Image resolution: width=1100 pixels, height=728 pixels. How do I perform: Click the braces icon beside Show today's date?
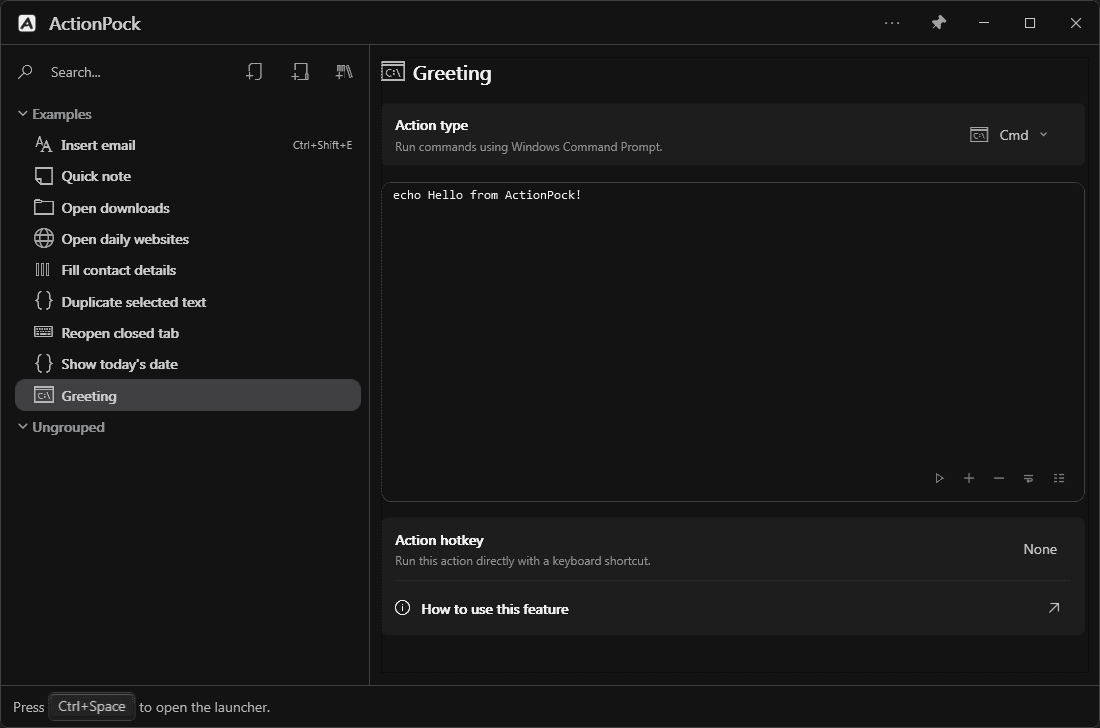click(x=43, y=363)
